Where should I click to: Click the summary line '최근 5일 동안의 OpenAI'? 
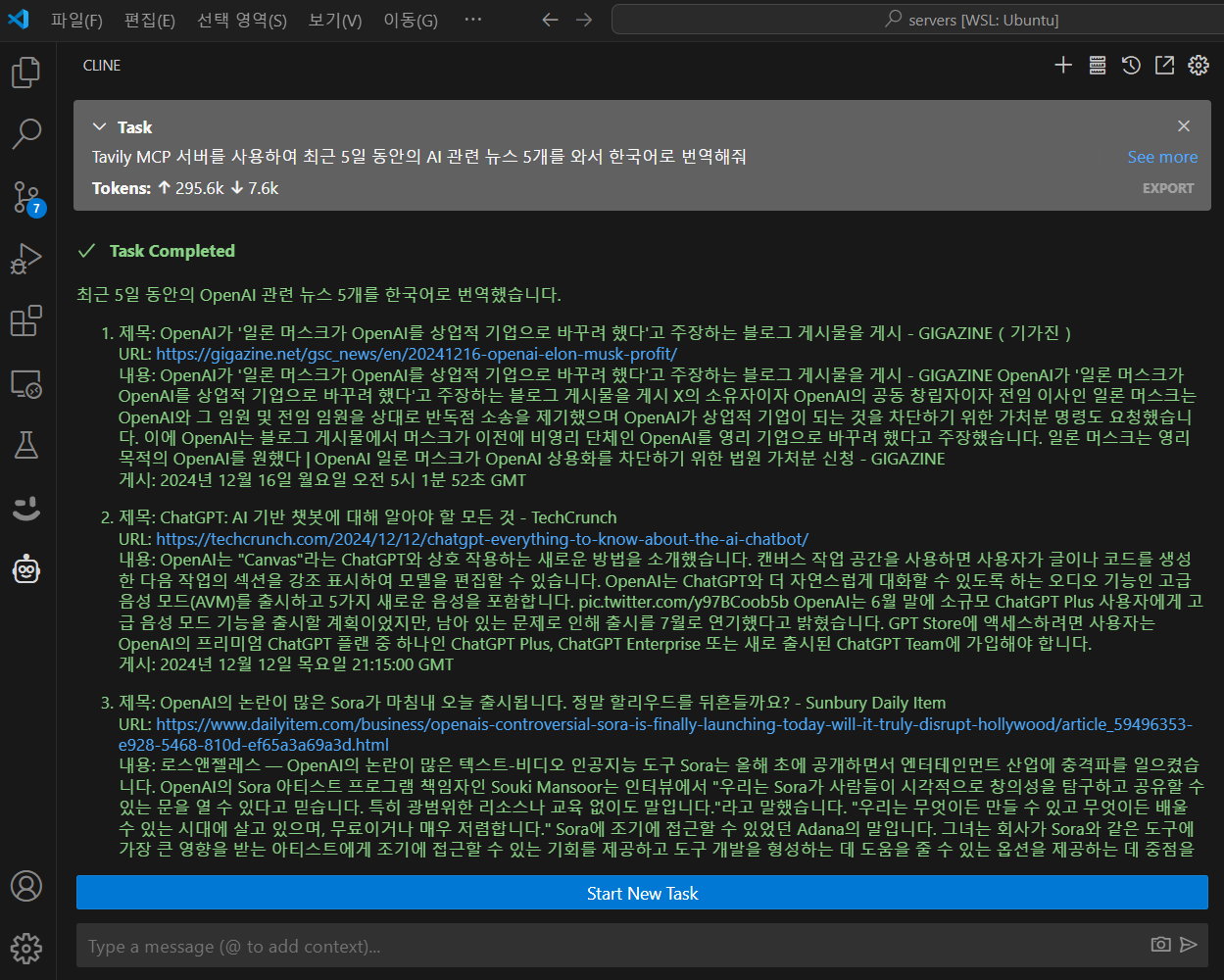tap(319, 294)
